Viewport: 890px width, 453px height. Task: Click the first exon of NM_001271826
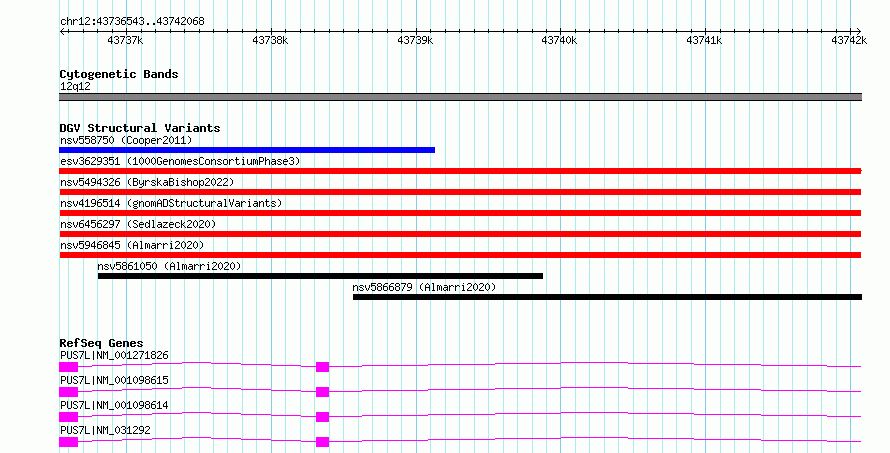tap(68, 367)
